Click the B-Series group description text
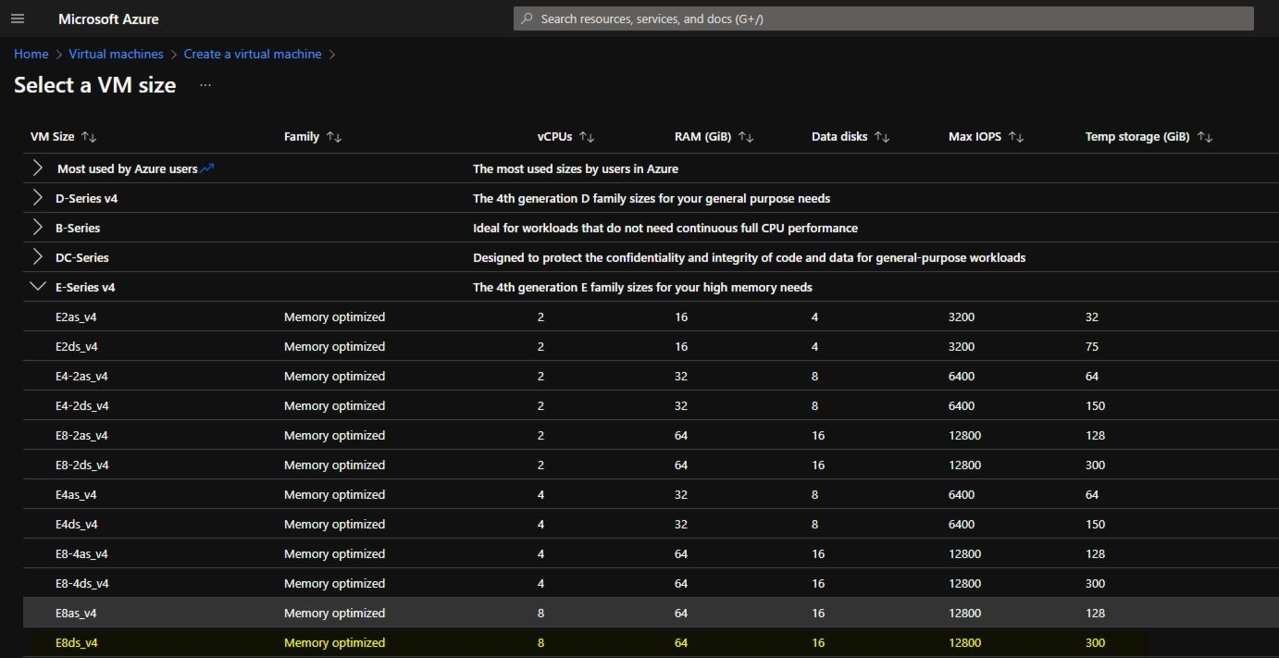 [665, 228]
